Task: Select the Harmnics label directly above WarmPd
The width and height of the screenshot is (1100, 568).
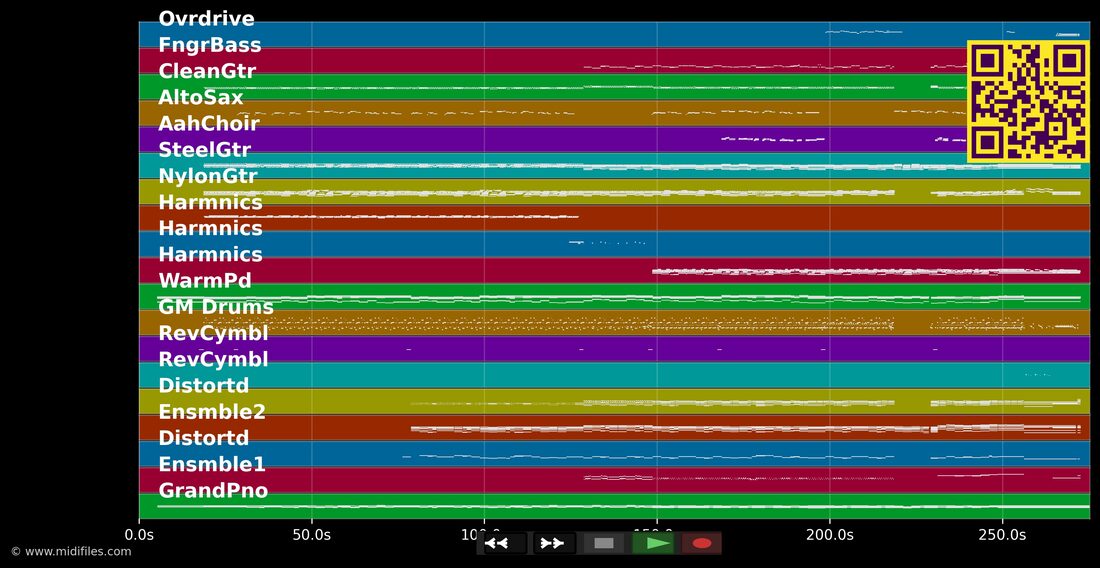Action: tap(210, 254)
